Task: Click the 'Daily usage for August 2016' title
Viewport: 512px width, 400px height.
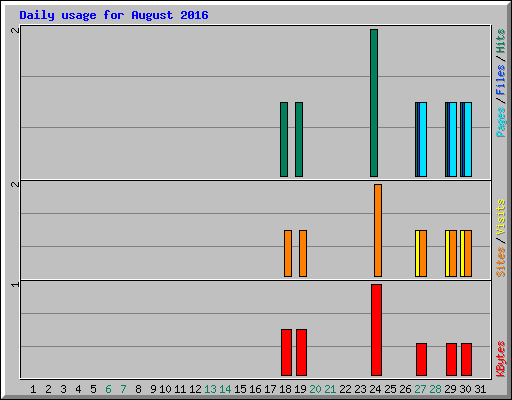Action: click(x=114, y=15)
